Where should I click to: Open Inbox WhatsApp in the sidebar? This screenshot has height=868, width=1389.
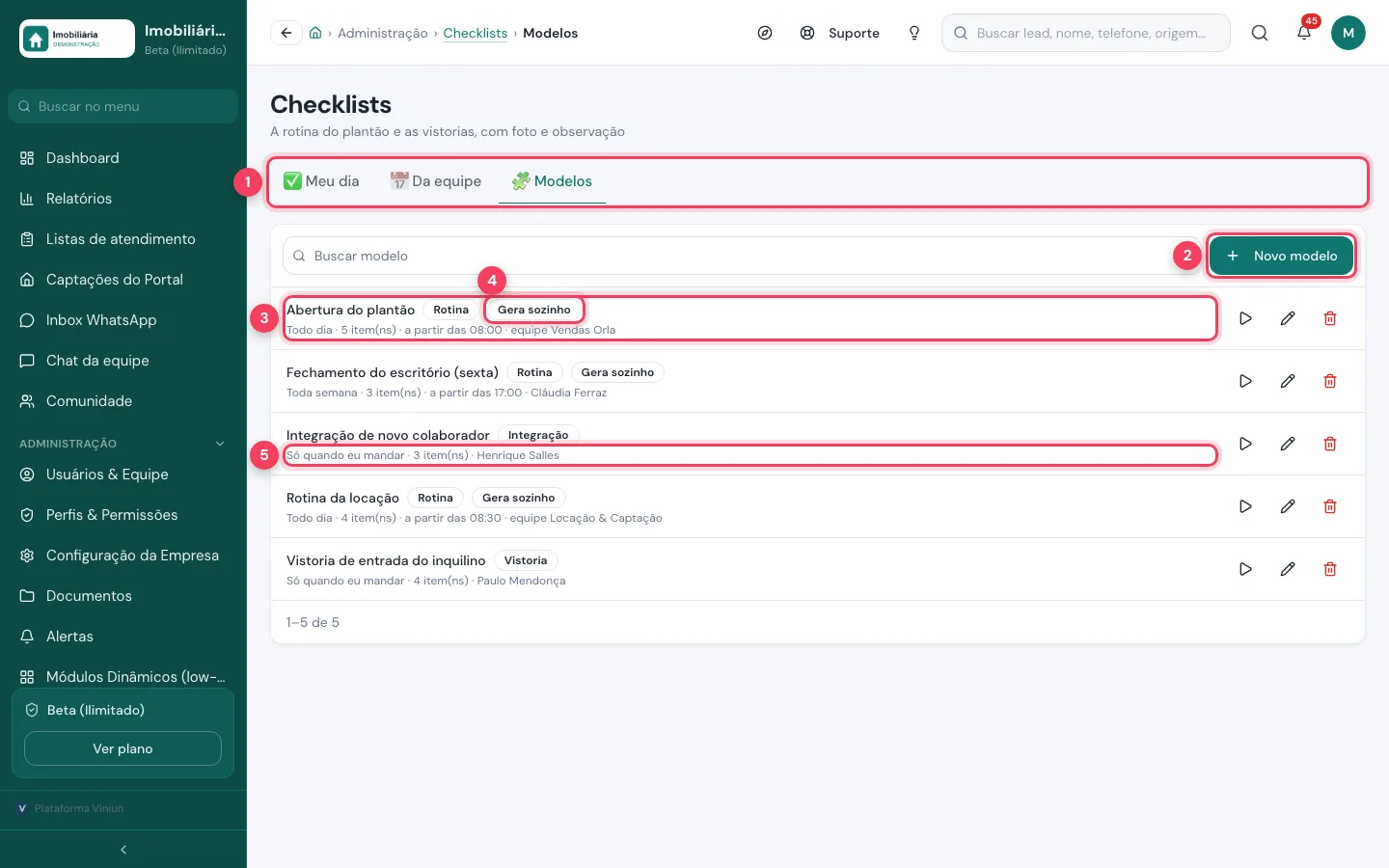[123, 320]
